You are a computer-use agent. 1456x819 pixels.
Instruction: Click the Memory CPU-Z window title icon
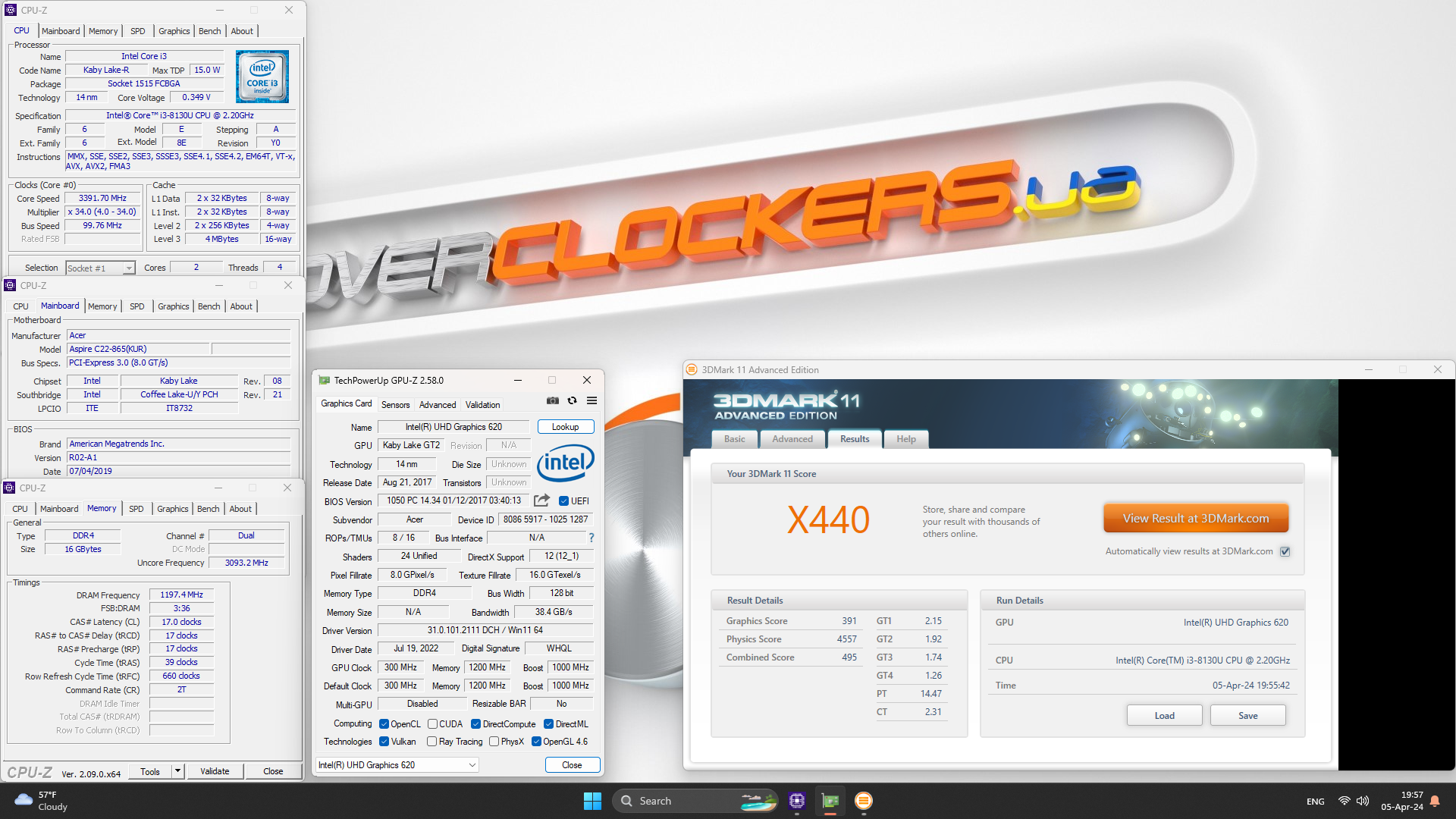(x=10, y=488)
